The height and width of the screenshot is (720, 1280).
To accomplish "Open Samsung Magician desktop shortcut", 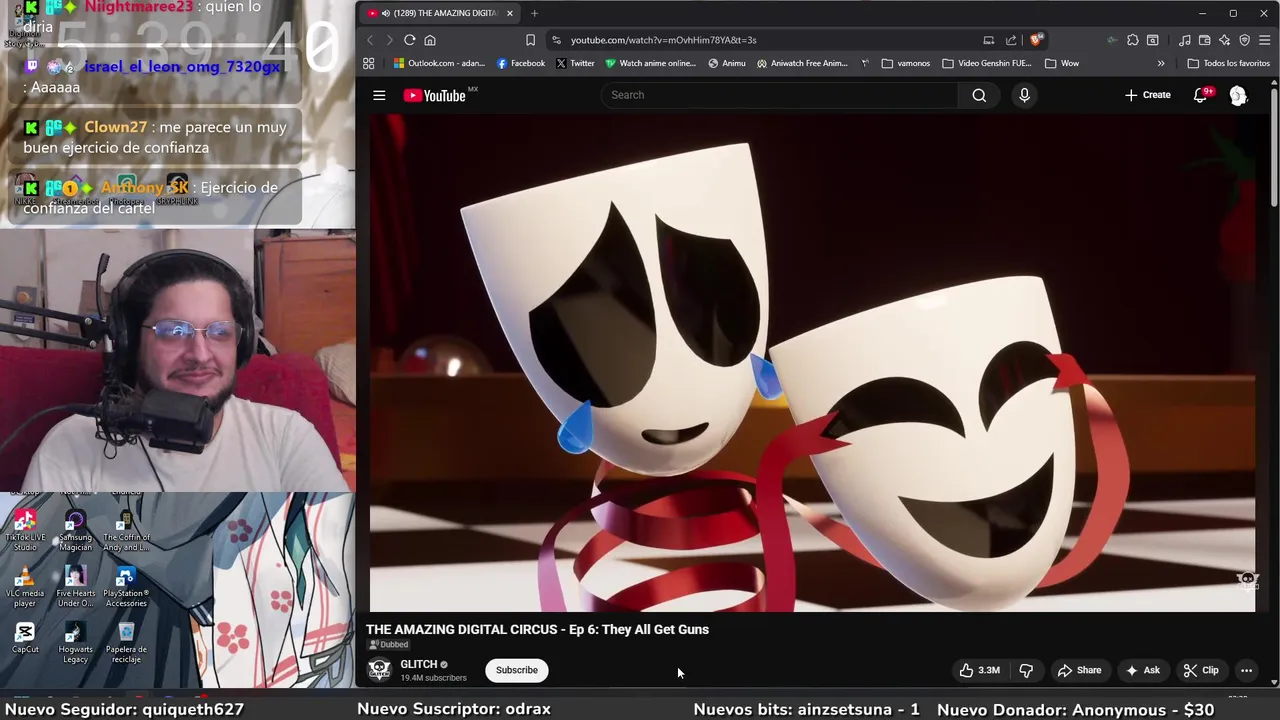I will click(x=75, y=530).
